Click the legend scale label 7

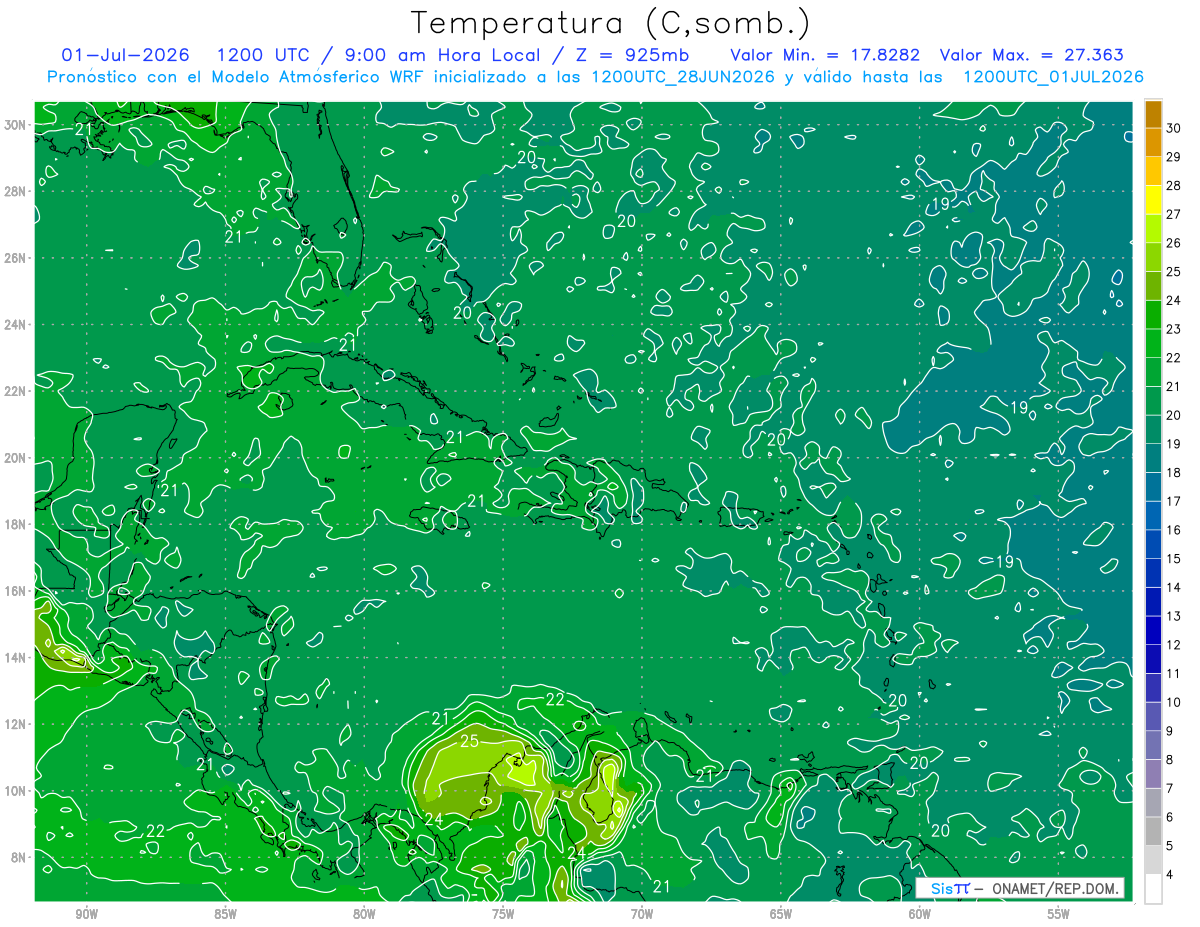coord(1170,788)
